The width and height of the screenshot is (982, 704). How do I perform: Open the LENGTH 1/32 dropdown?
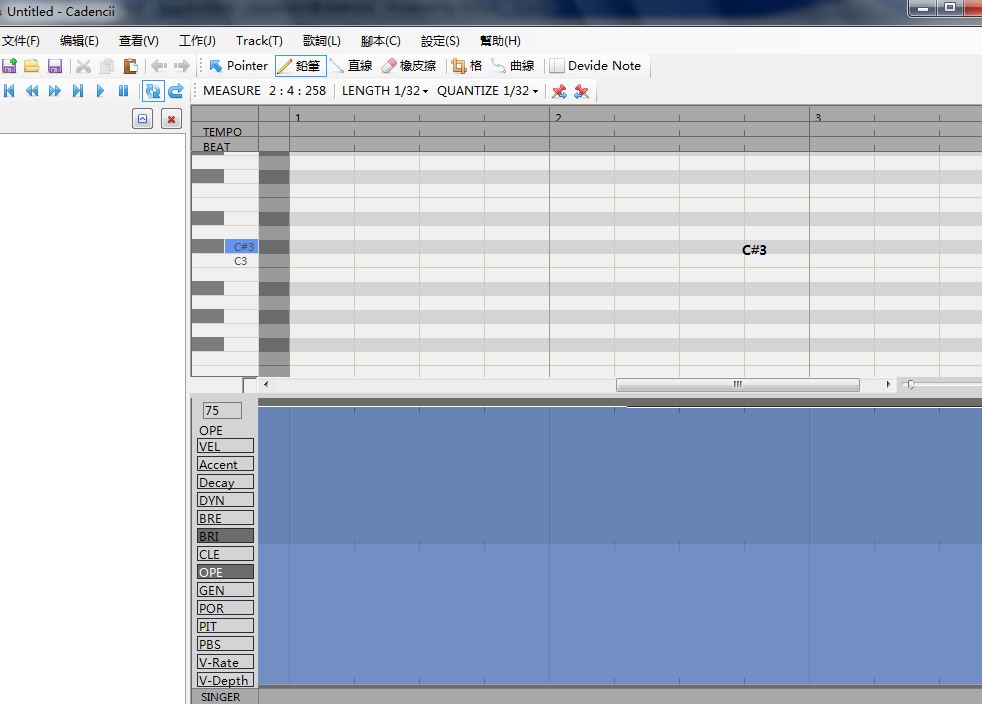(x=385, y=91)
